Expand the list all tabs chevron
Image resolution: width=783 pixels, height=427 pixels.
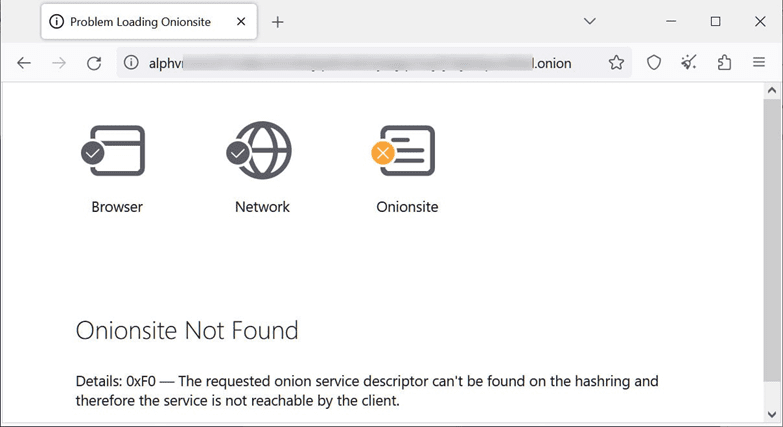click(x=590, y=21)
